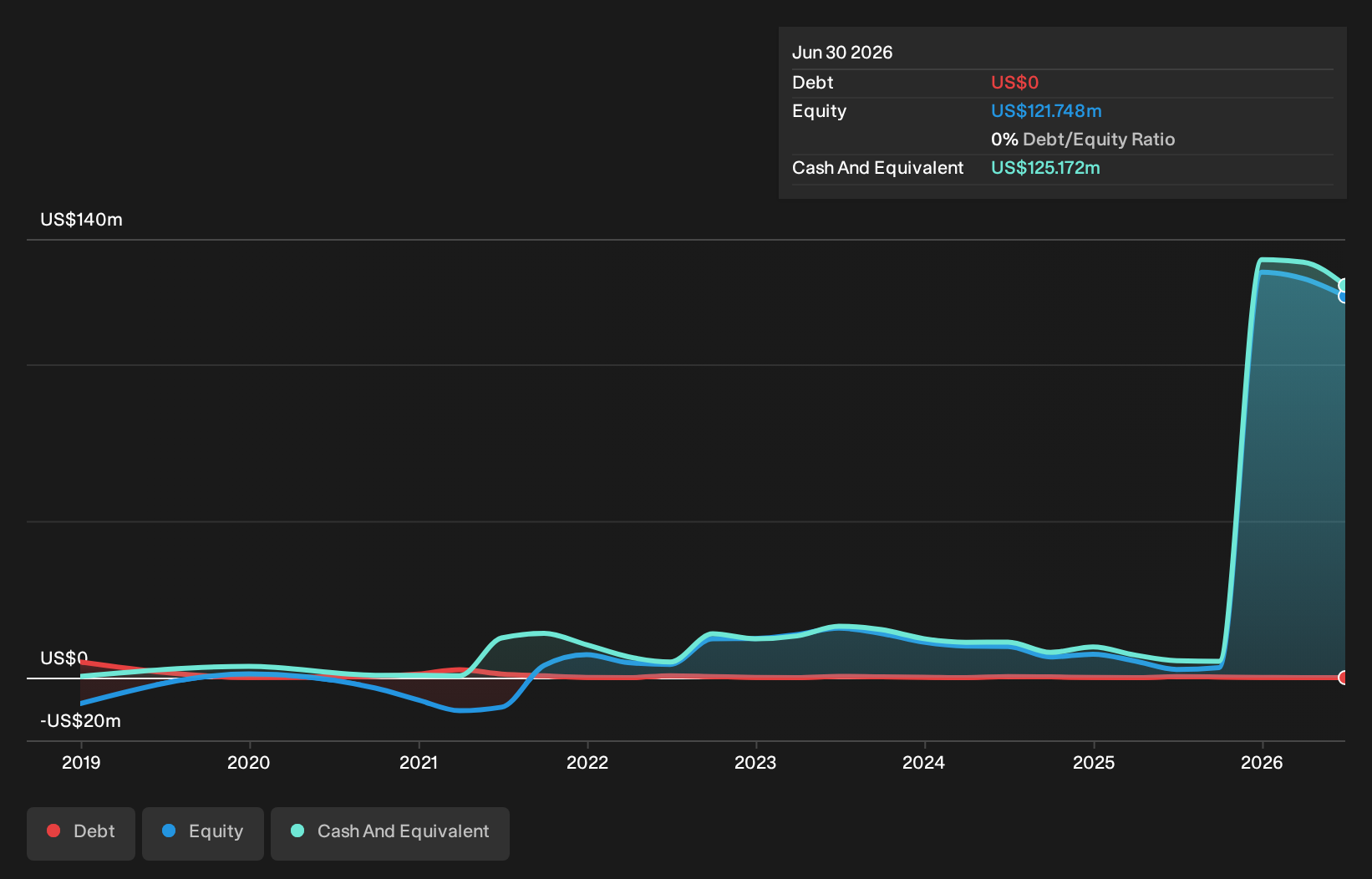The height and width of the screenshot is (879, 1372).
Task: Toggle the Cash And Equivalent legend button
Action: click(390, 833)
